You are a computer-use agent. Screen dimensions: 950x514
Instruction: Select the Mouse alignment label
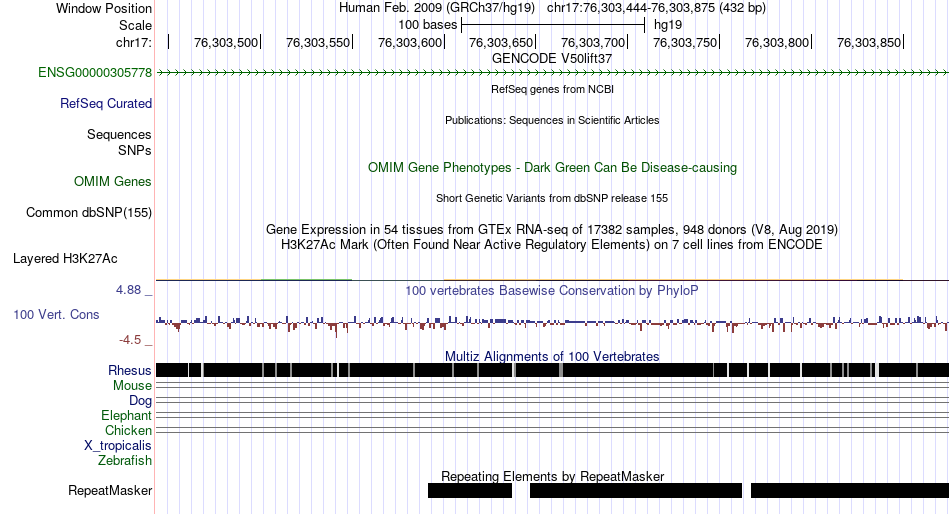132,386
